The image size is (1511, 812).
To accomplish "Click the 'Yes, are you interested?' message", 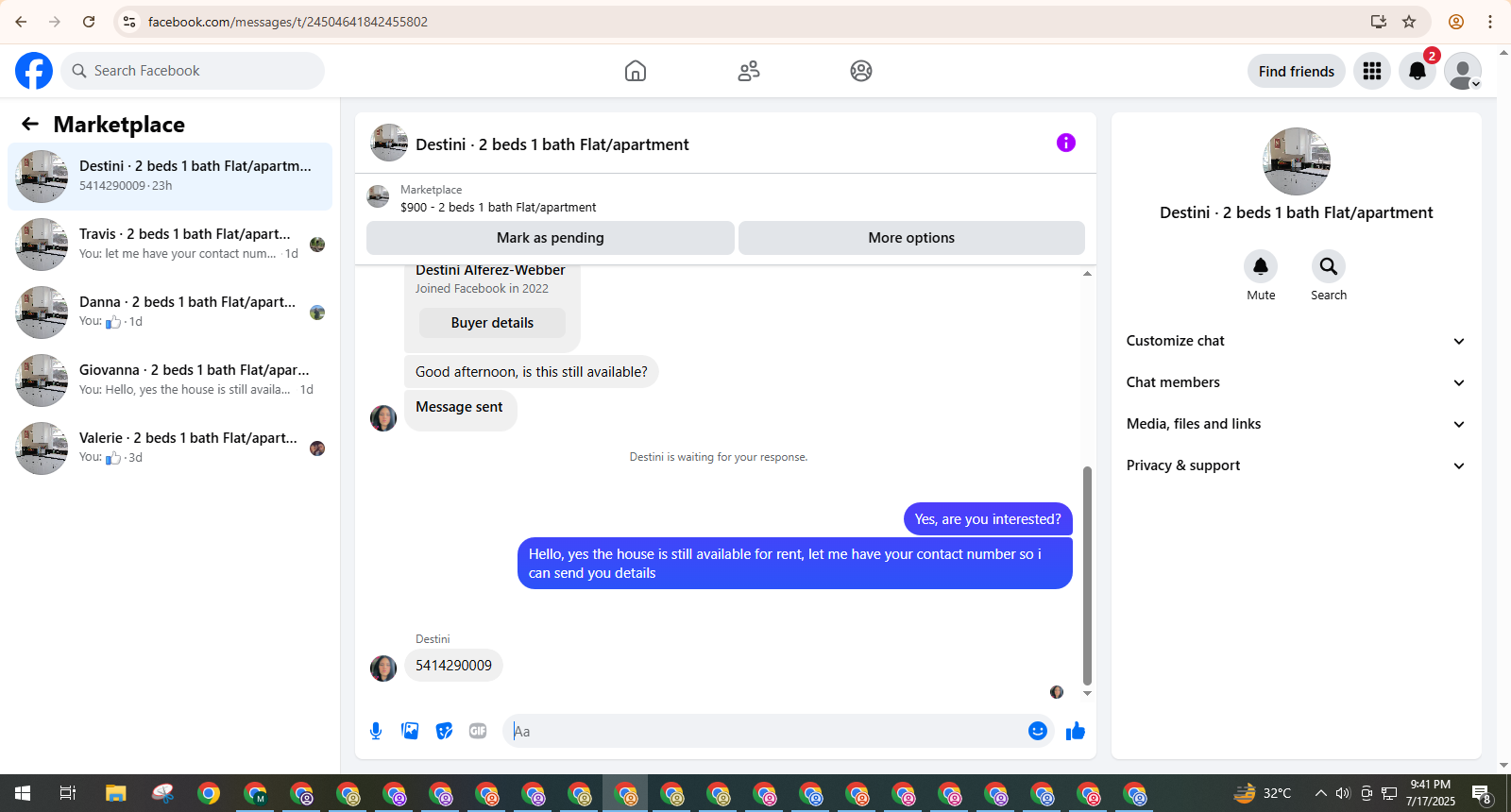I will [988, 519].
